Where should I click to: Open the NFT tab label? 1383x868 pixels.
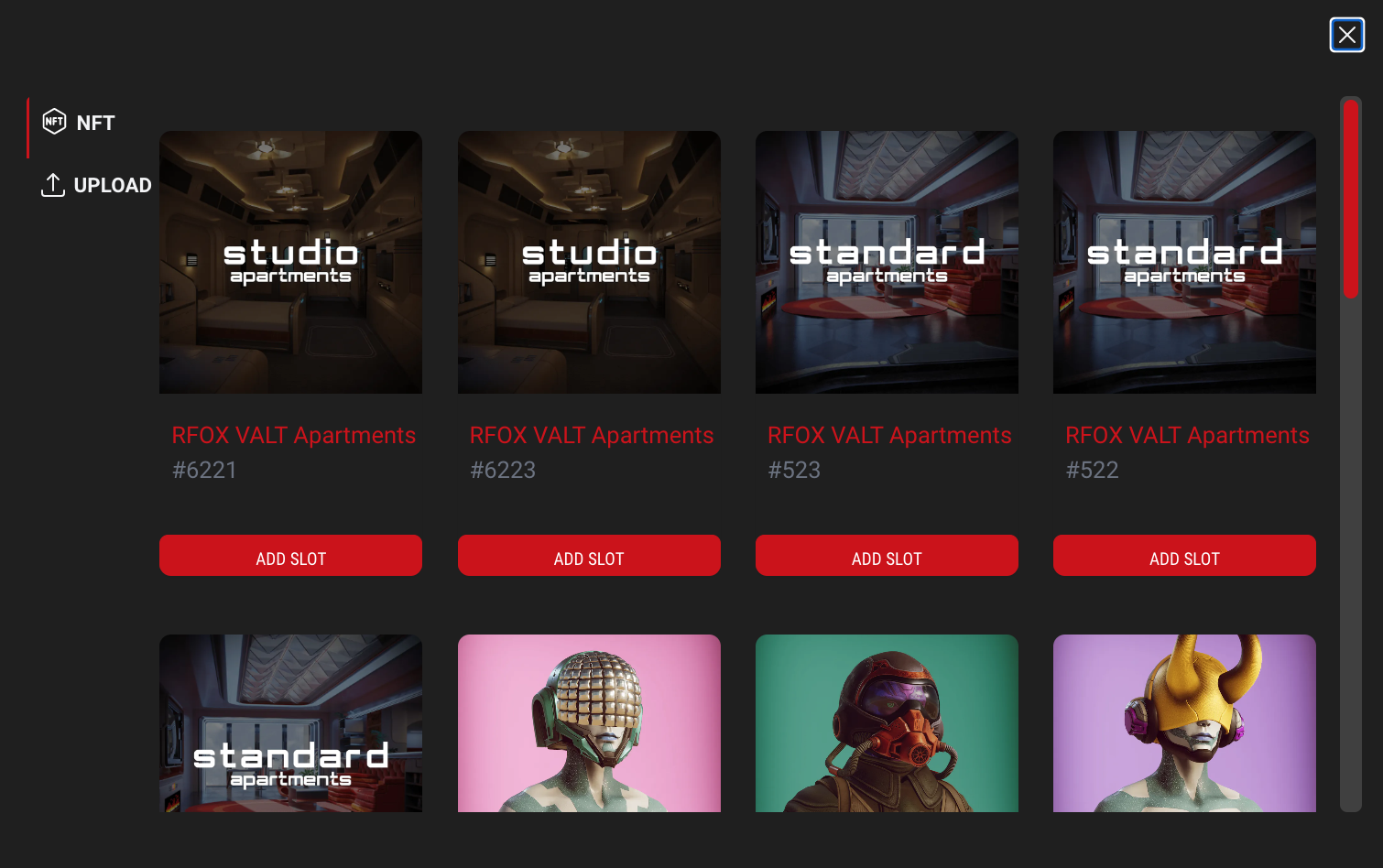click(95, 123)
